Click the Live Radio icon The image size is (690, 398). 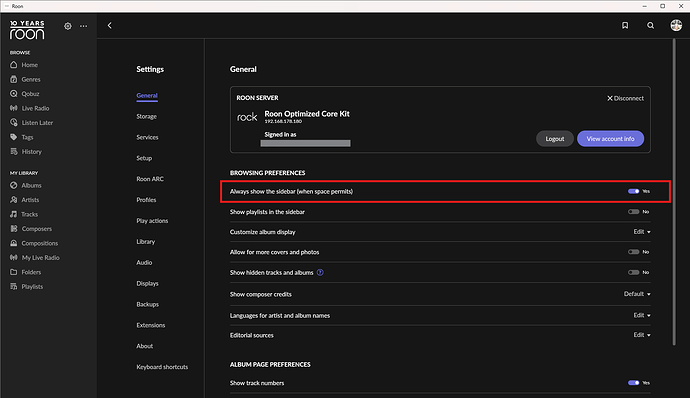(x=14, y=108)
